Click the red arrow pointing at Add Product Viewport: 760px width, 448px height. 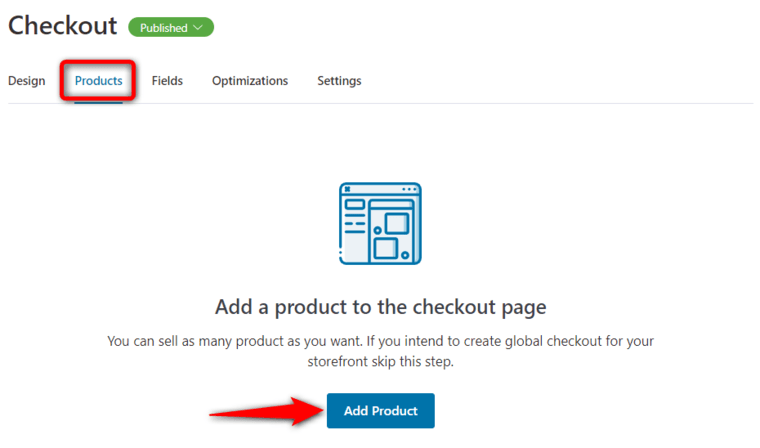click(267, 411)
